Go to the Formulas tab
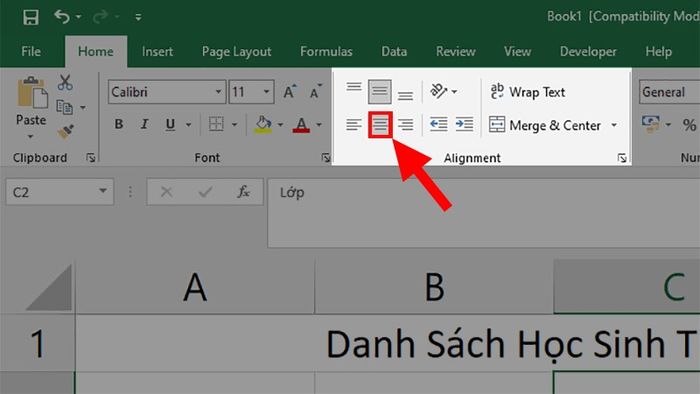Viewport: 700px width, 394px height. click(326, 52)
